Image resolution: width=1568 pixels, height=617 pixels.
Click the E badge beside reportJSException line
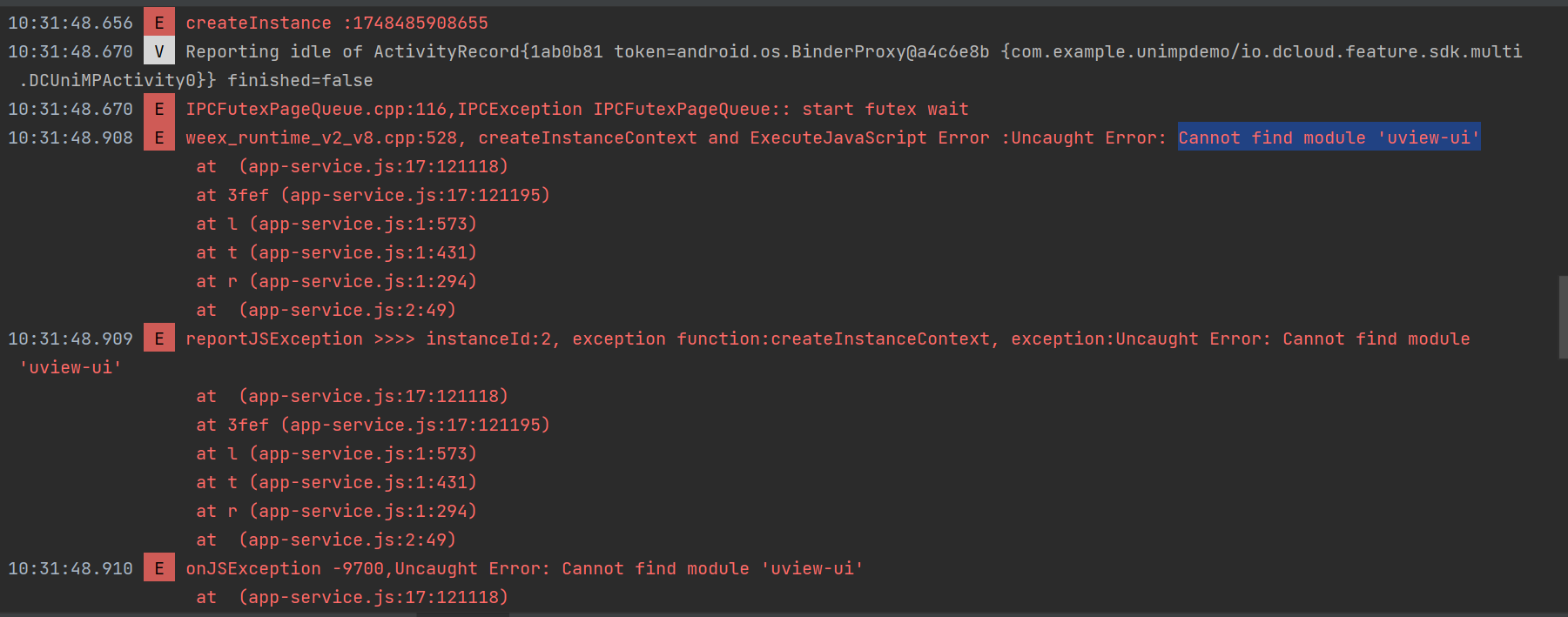coord(158,339)
